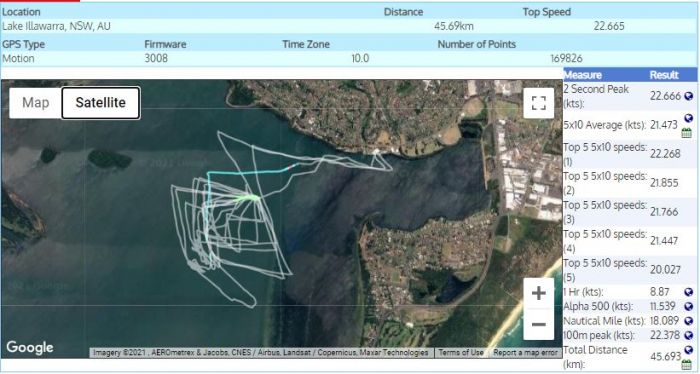Click the globe icon for Alpha 500
This screenshot has height=374, width=700.
click(688, 306)
